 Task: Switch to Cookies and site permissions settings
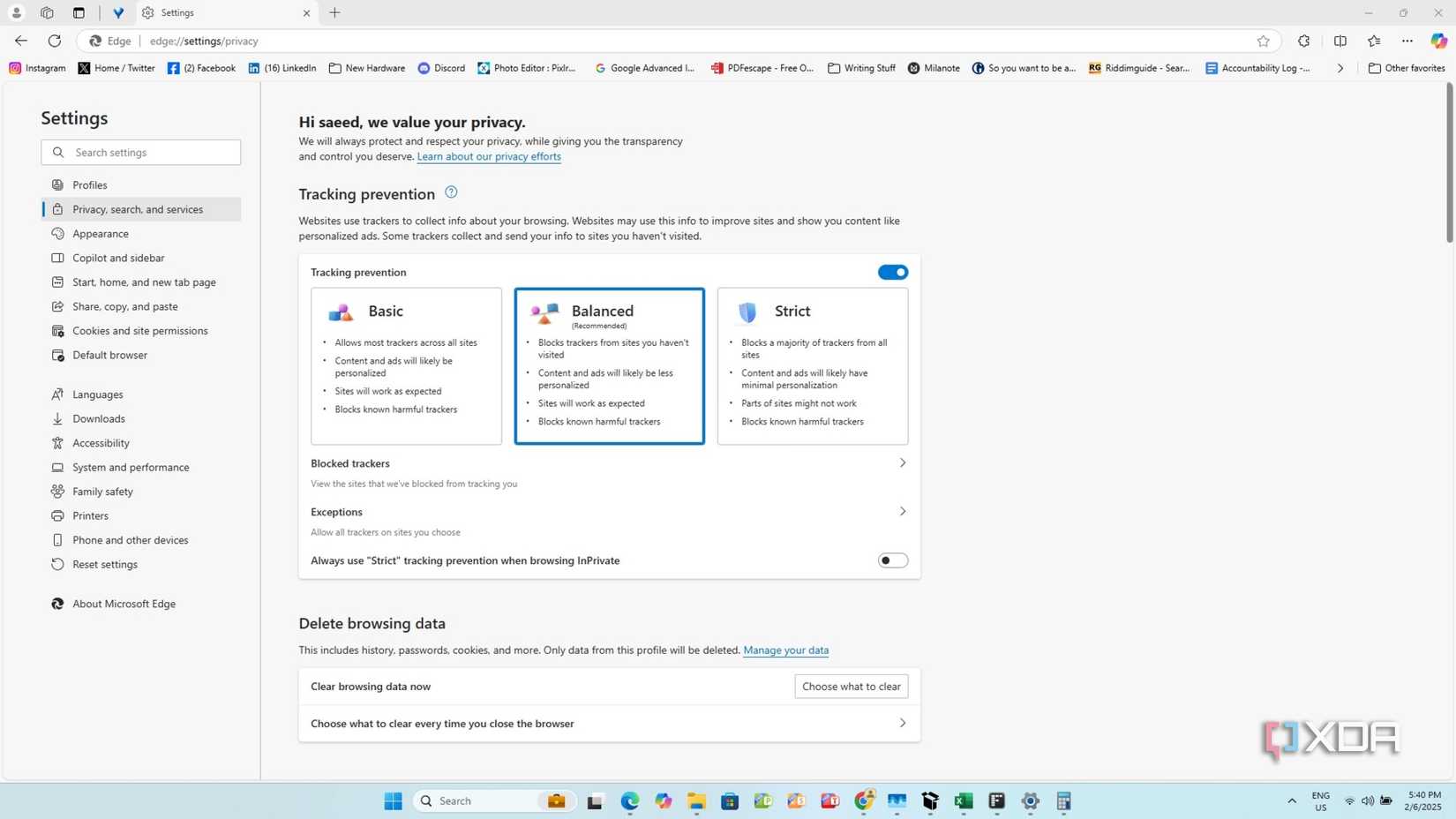coord(139,330)
